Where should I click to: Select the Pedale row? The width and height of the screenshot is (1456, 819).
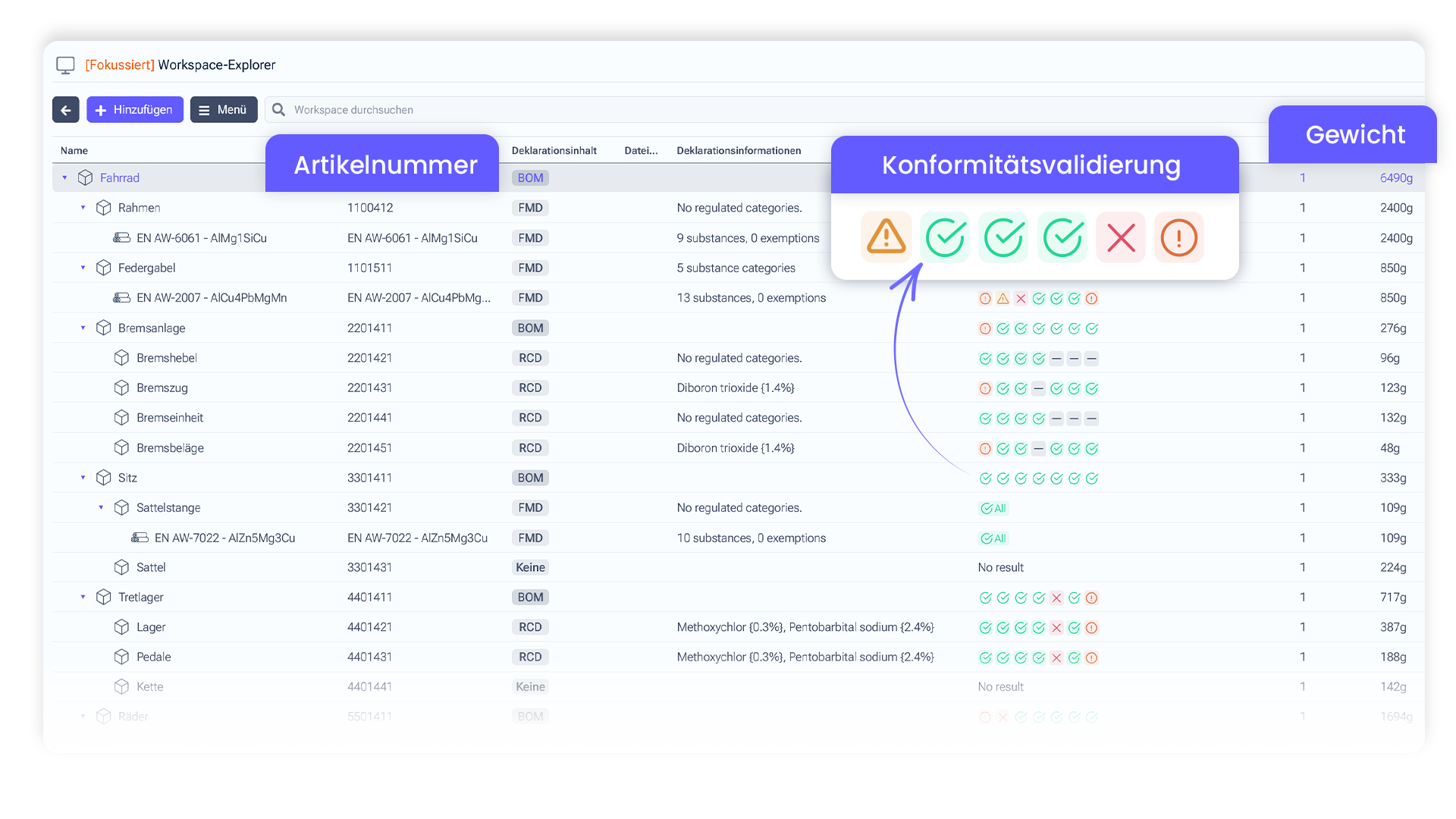(154, 657)
